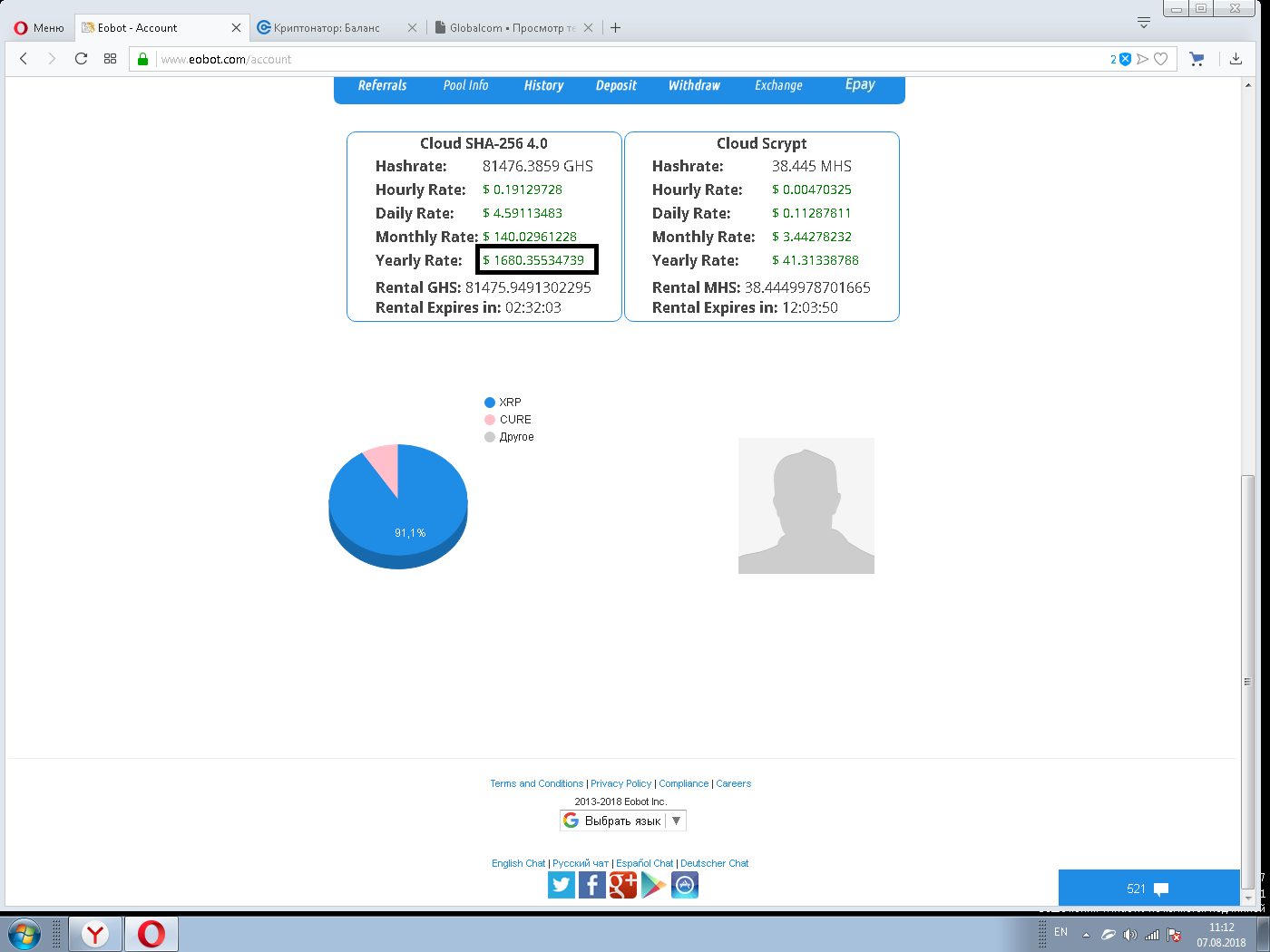Open the Pool Info page

pos(465,85)
